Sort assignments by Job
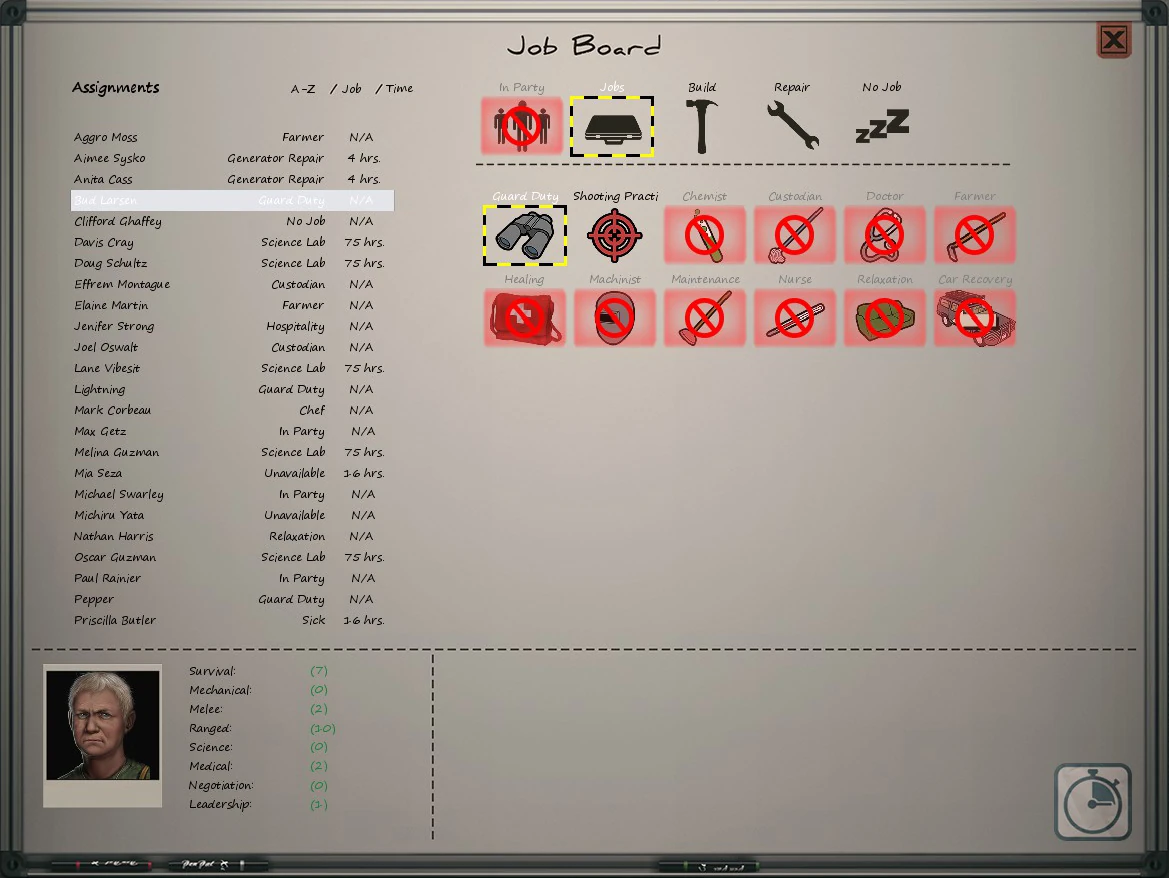This screenshot has height=878, width=1169. (x=351, y=89)
